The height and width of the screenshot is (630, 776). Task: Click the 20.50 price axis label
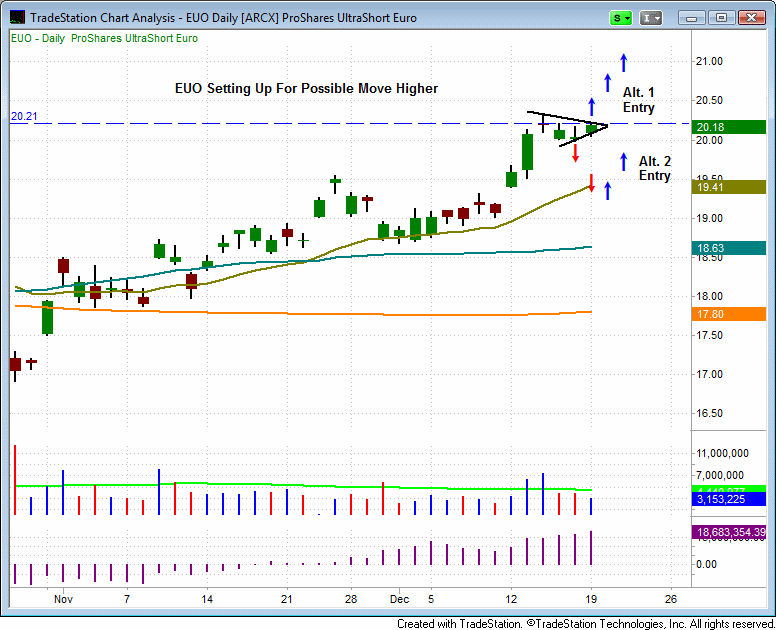coord(710,100)
